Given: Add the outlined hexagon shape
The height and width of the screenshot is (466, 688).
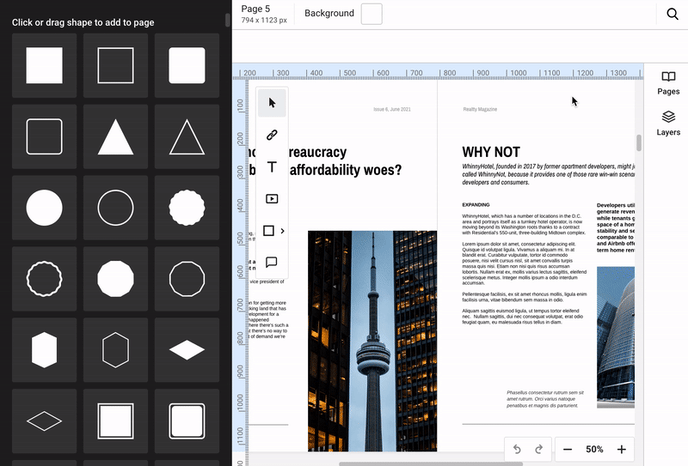Looking at the screenshot, I should [x=115, y=350].
